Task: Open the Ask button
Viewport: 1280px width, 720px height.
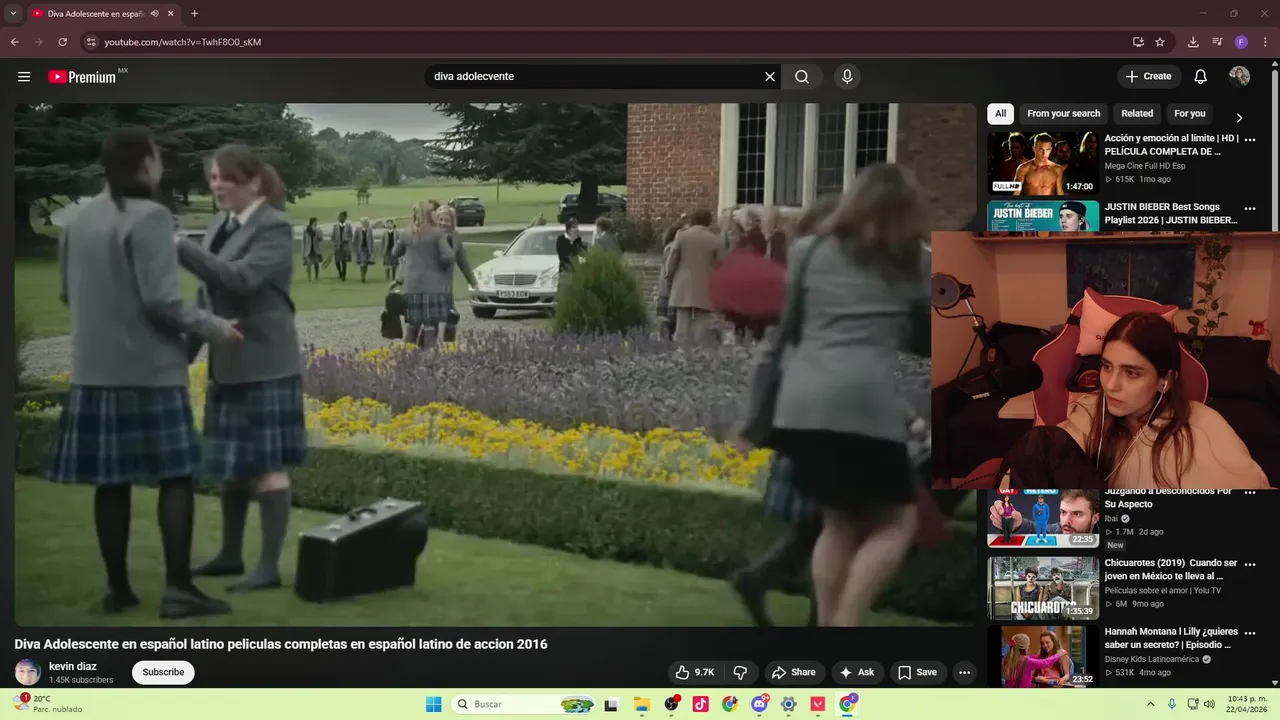Action: click(x=857, y=672)
